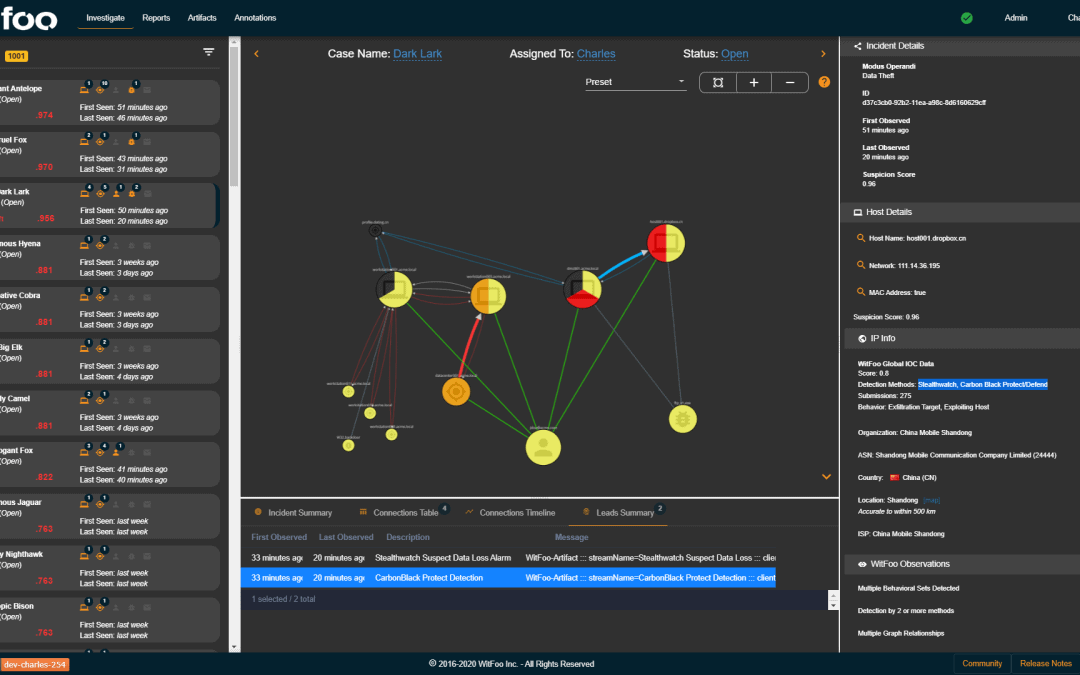Viewport: 1080px width, 675px height.
Task: Select the Dark Lark incident card
Action: click(x=109, y=205)
